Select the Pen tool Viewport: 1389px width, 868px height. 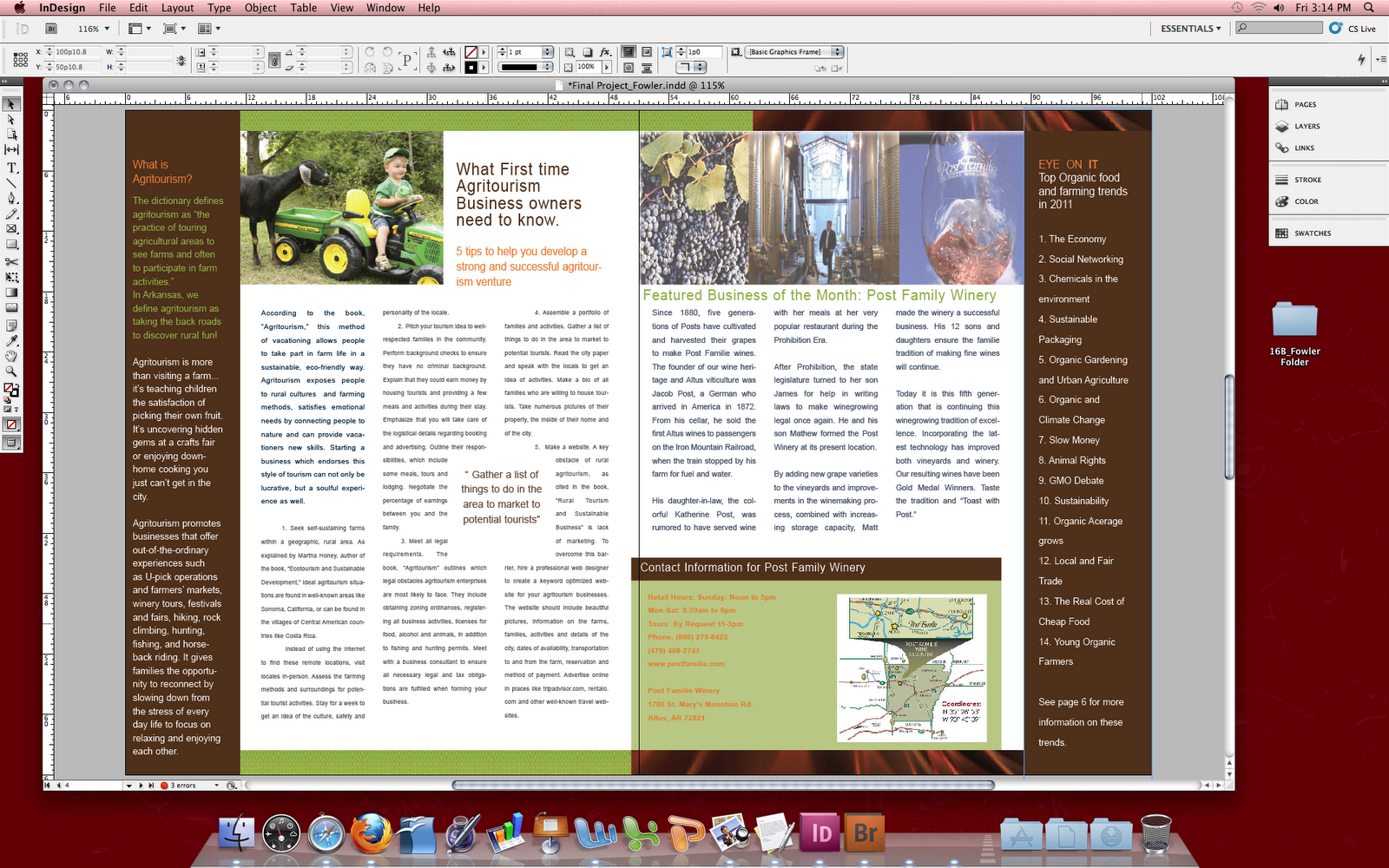tap(11, 199)
